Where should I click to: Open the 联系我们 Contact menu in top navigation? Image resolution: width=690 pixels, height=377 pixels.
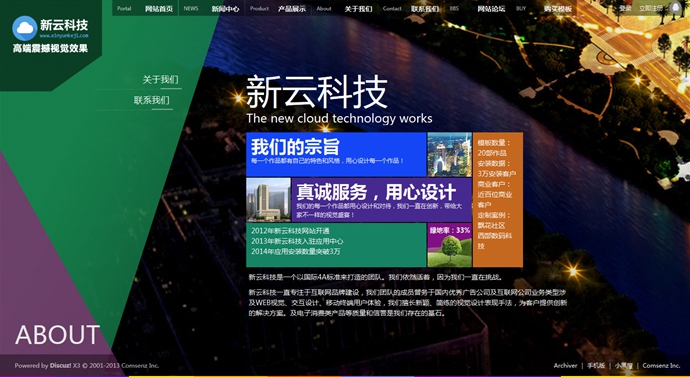pos(411,8)
